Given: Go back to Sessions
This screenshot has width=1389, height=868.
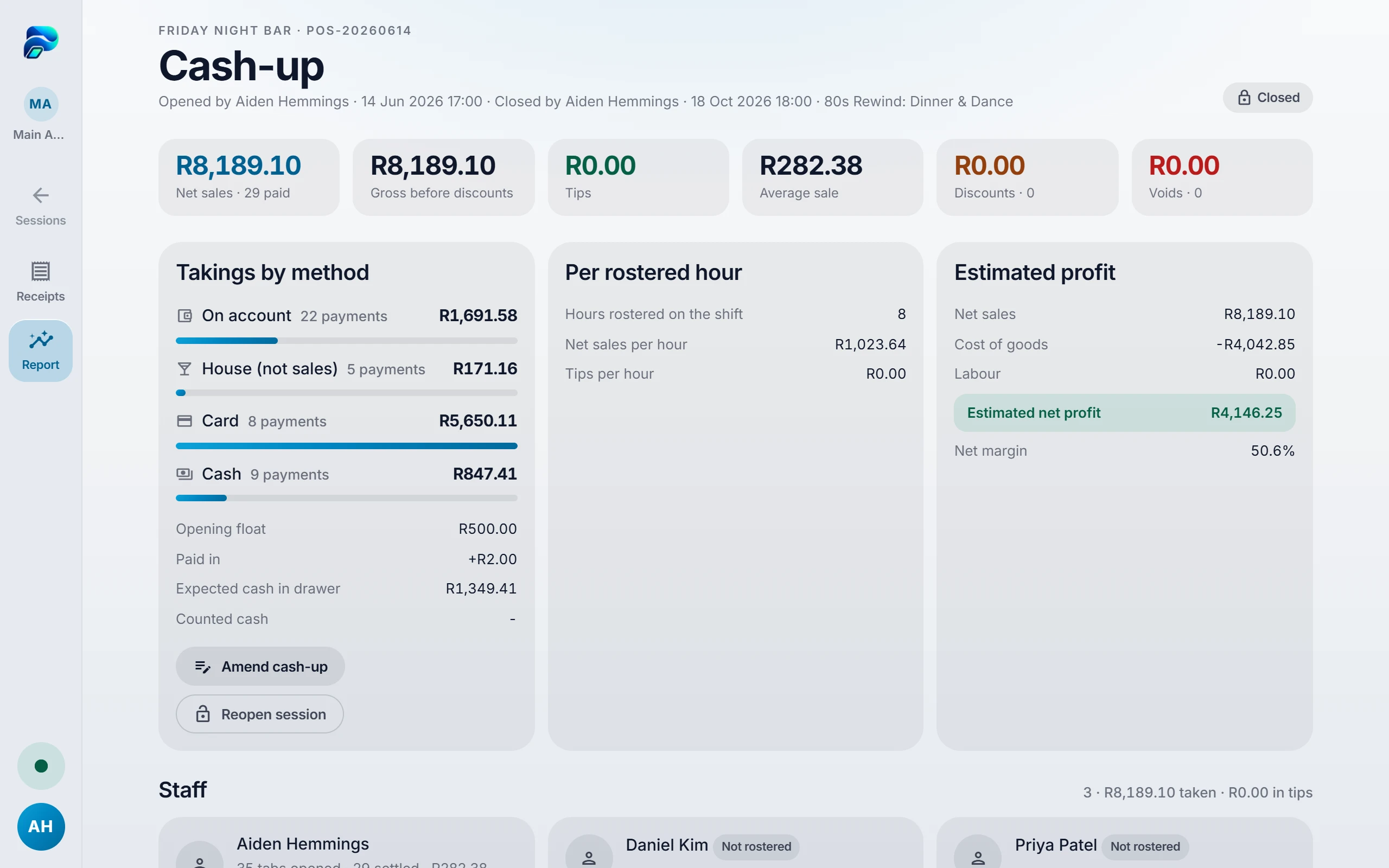Looking at the screenshot, I should coord(41,206).
